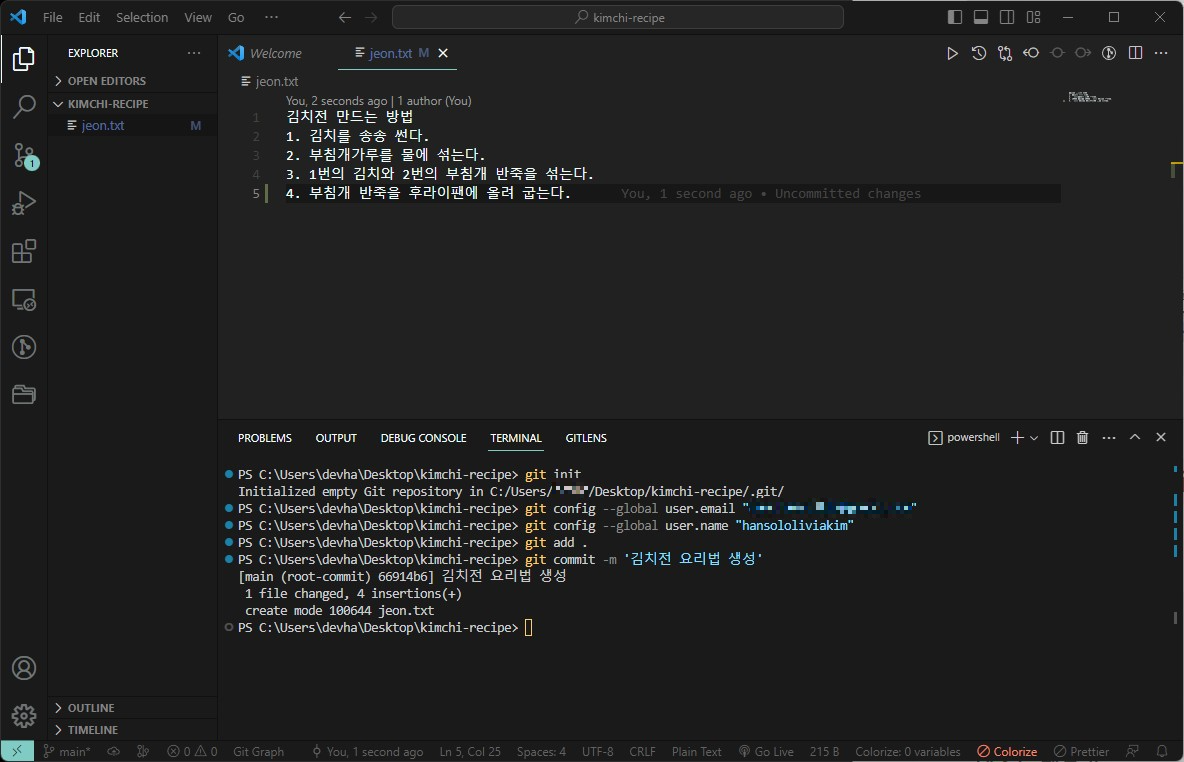Close the jeon.txt editor tab
This screenshot has width=1184, height=762.
tap(443, 53)
